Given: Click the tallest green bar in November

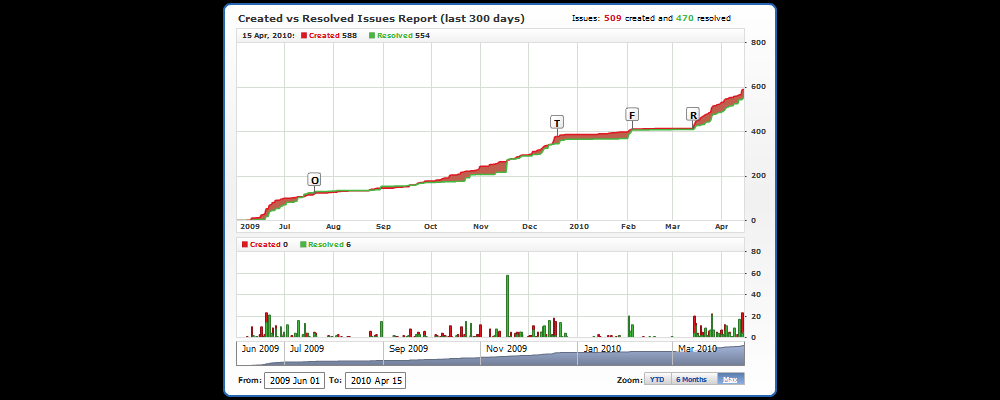Looking at the screenshot, I should [x=507, y=305].
